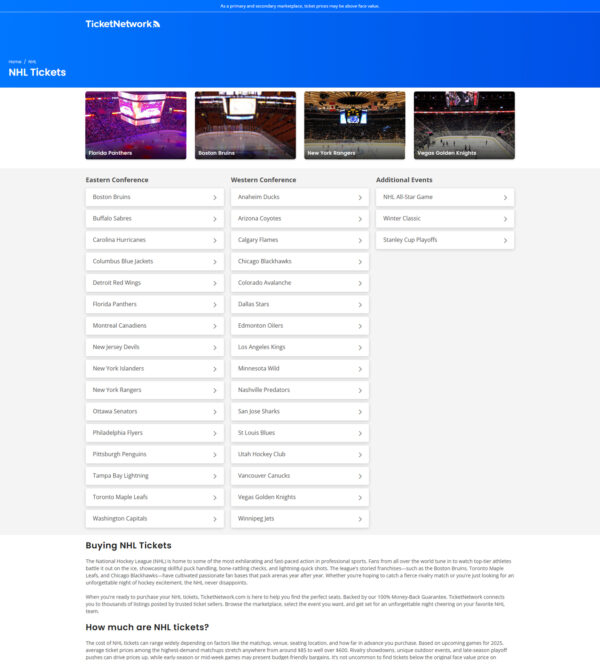Click chevron on Chicago Blackhawks row
The height and width of the screenshot is (667, 600).
pyautogui.click(x=360, y=262)
